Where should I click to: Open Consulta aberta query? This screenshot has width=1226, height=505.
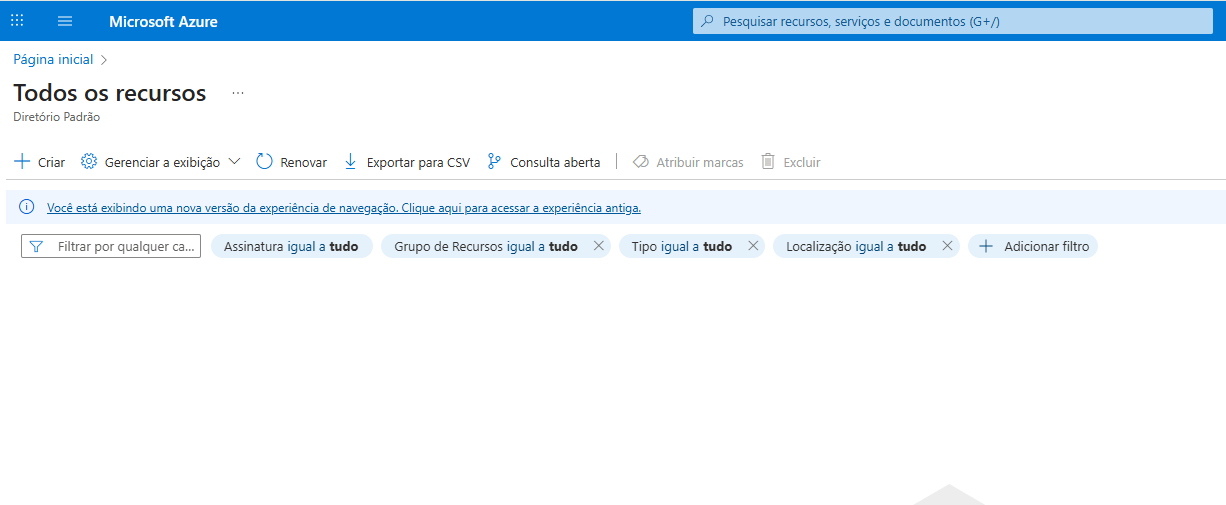click(543, 162)
